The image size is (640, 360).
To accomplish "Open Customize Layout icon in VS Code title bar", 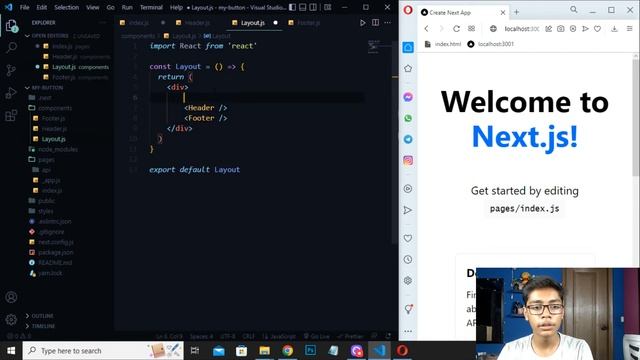I will tap(327, 7).
